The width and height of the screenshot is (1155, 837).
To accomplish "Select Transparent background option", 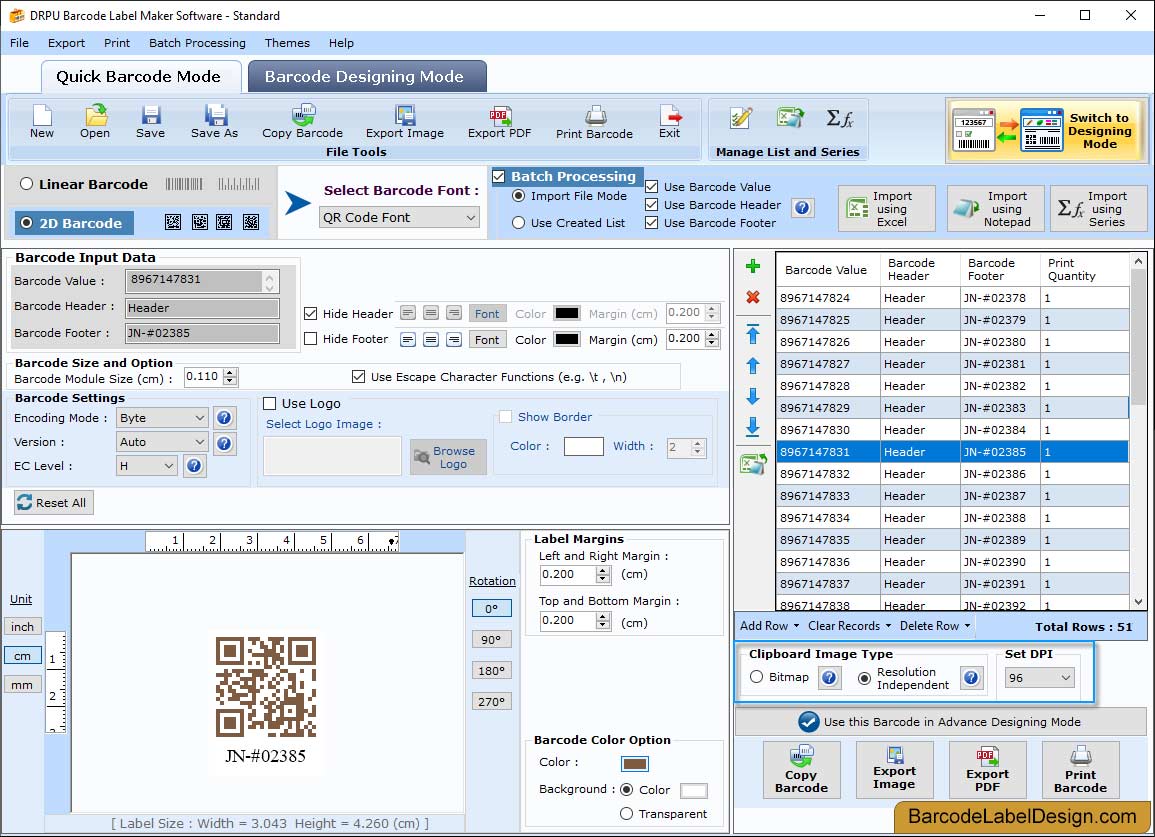I will tap(626, 813).
